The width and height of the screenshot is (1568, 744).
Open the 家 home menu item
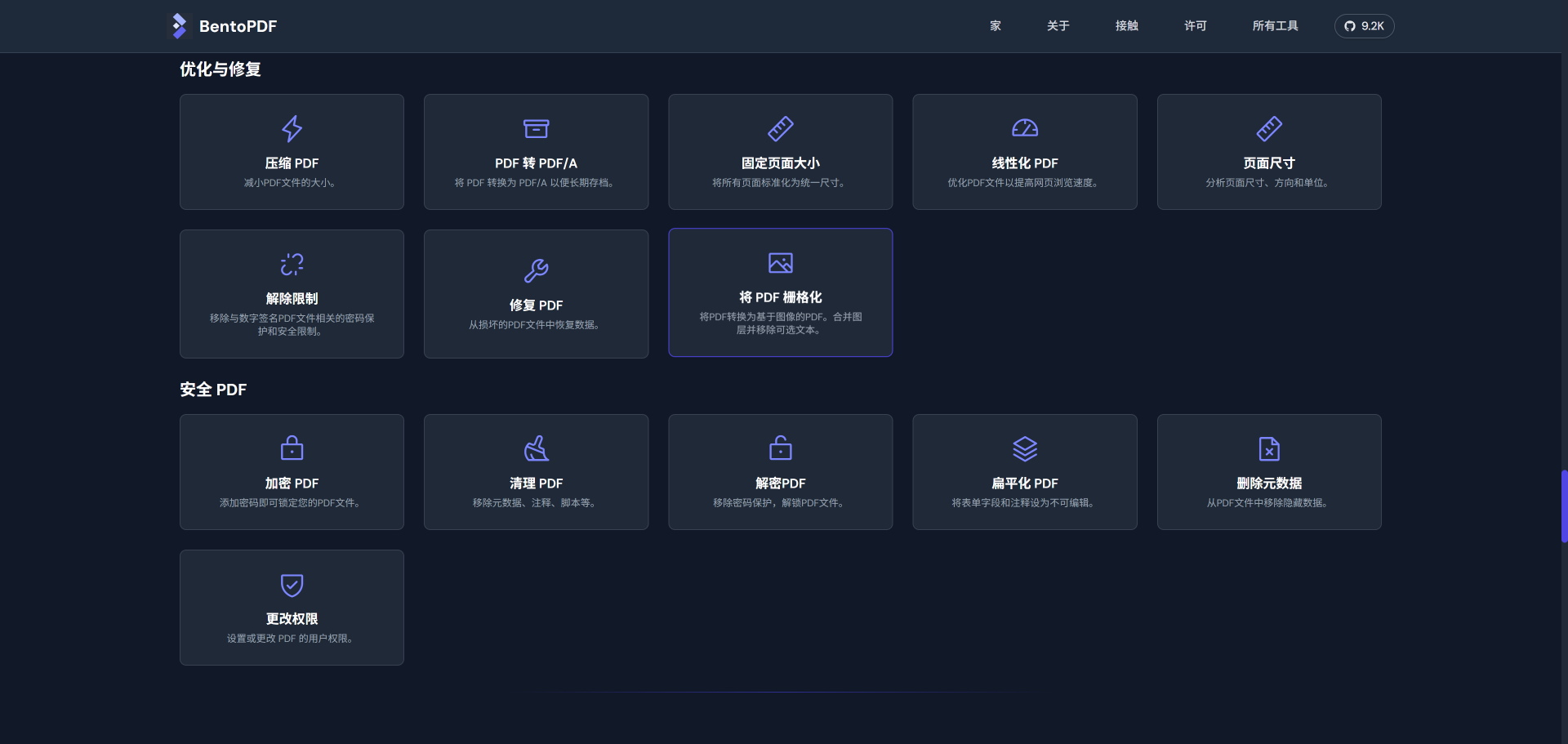pyautogui.click(x=995, y=25)
